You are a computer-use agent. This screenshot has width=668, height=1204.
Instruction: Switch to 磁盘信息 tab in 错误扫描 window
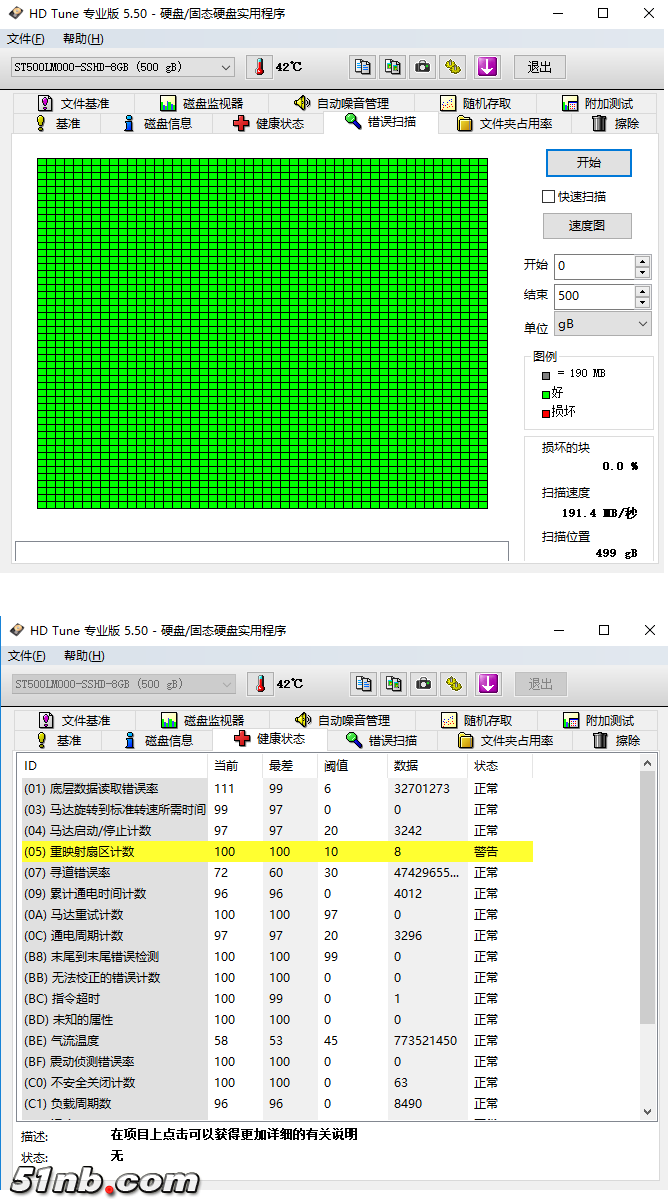[x=156, y=123]
